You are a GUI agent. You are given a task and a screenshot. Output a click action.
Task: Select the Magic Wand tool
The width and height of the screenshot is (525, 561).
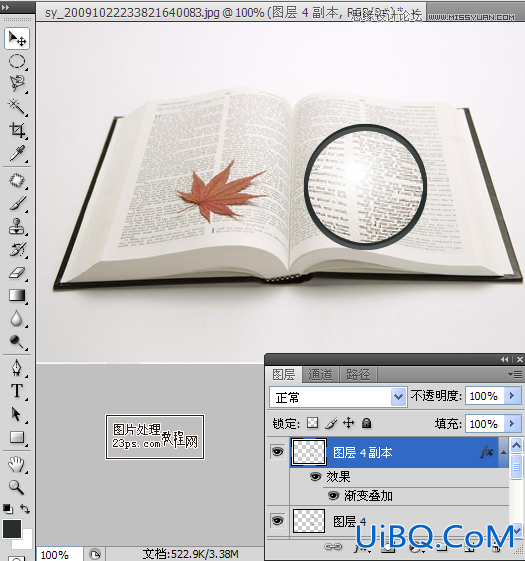17,106
